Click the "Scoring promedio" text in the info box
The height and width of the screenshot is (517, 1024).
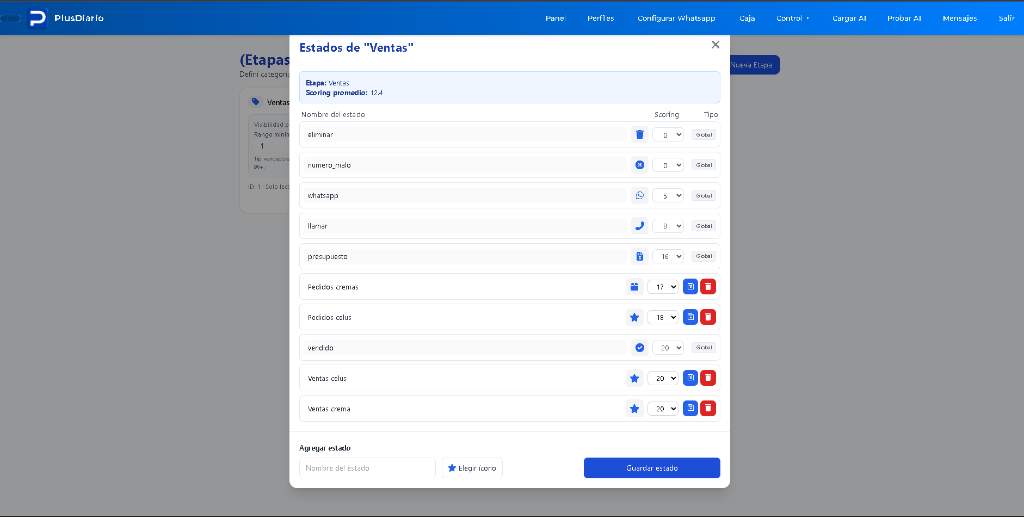pos(336,93)
